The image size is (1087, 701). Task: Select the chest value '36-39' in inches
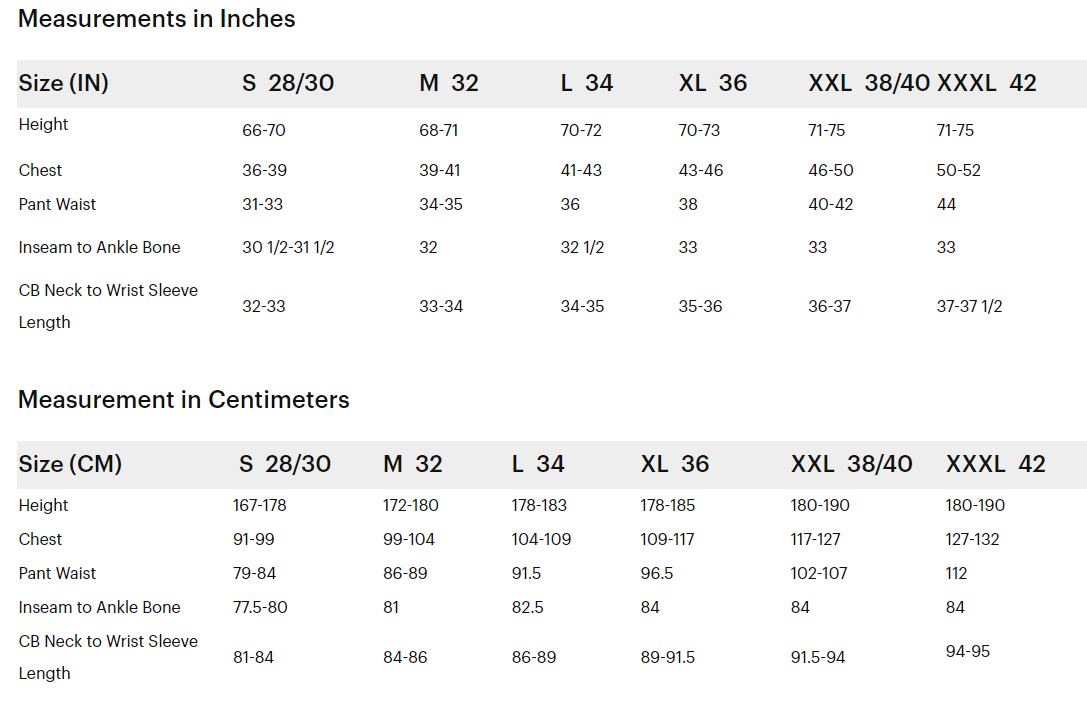pos(264,170)
